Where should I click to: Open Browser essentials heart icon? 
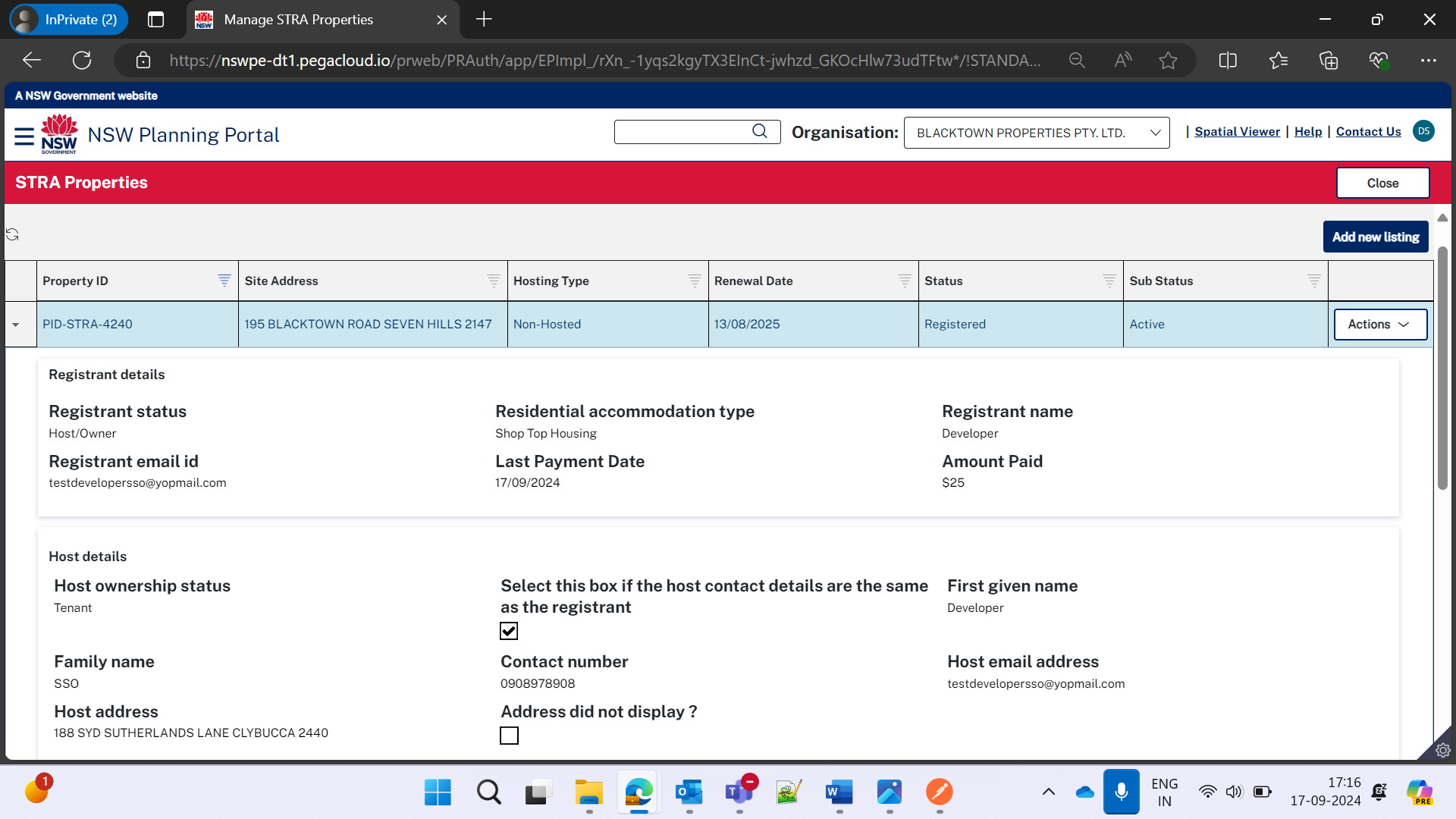click(x=1379, y=61)
